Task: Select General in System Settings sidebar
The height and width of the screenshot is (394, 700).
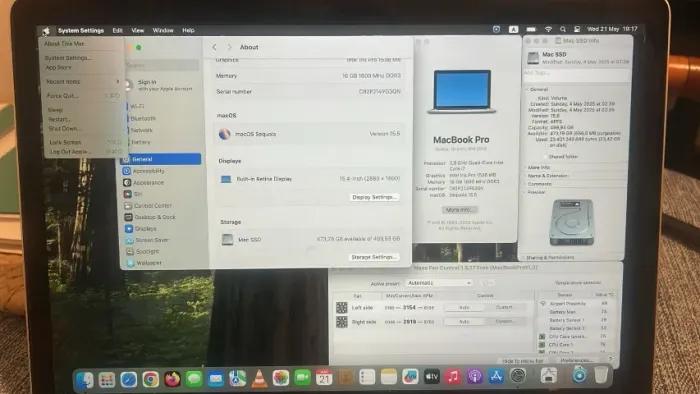Action: (x=161, y=159)
